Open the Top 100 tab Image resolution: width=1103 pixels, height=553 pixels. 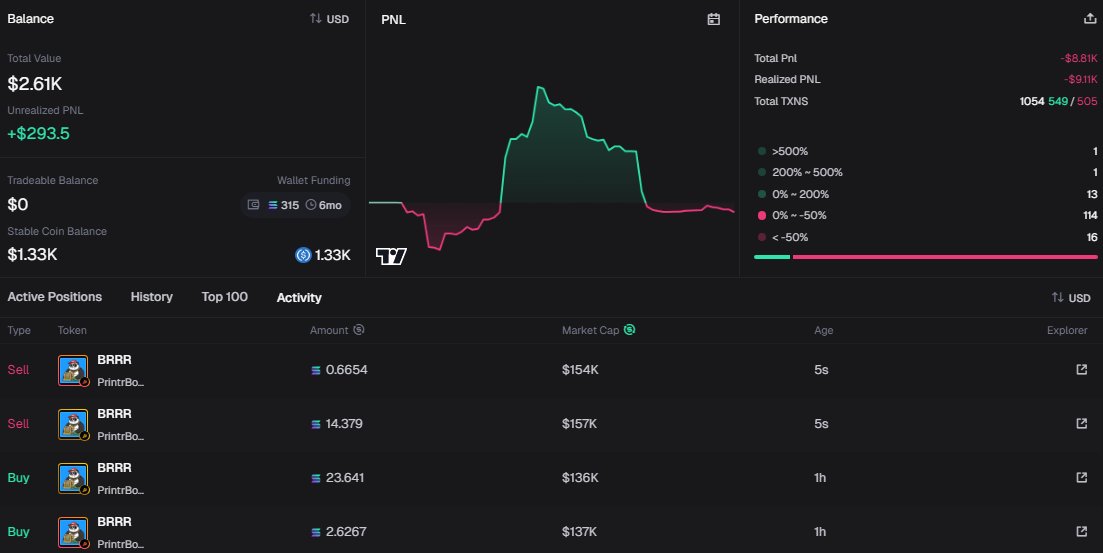224,297
